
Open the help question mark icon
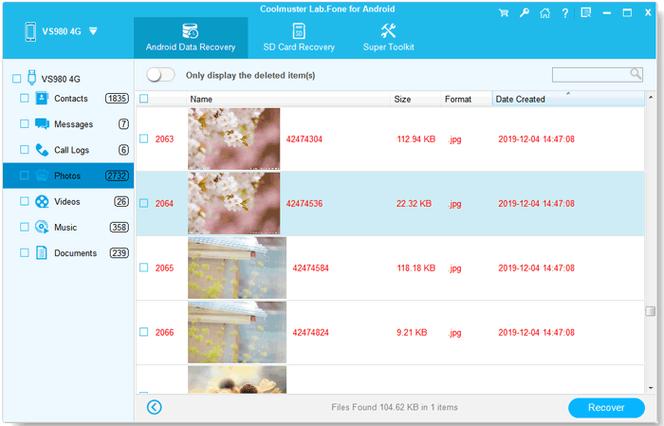[x=565, y=13]
